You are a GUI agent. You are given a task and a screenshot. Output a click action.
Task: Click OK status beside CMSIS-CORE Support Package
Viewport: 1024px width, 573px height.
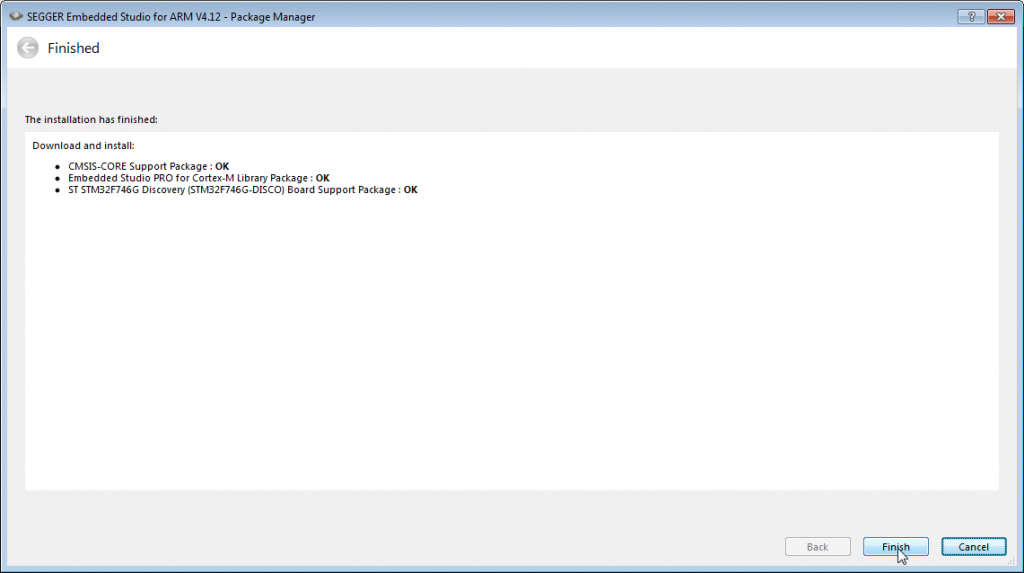pos(222,166)
